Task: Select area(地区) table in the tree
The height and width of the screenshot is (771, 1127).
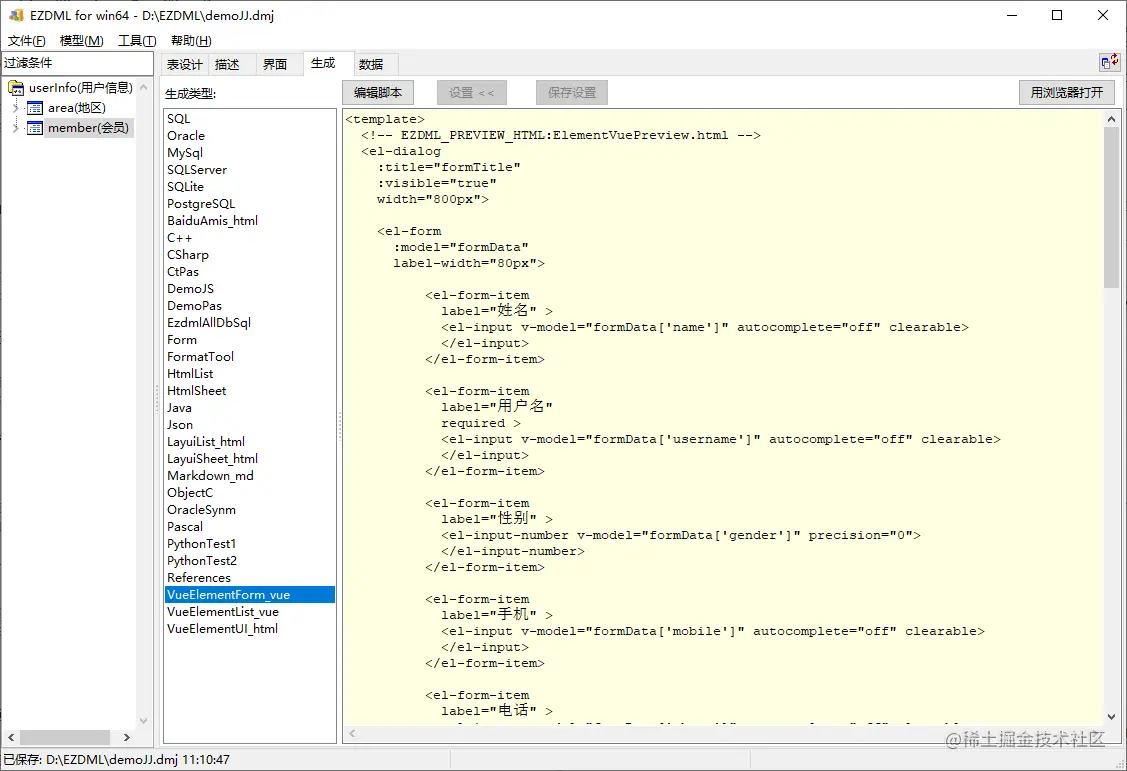Action: pos(77,108)
